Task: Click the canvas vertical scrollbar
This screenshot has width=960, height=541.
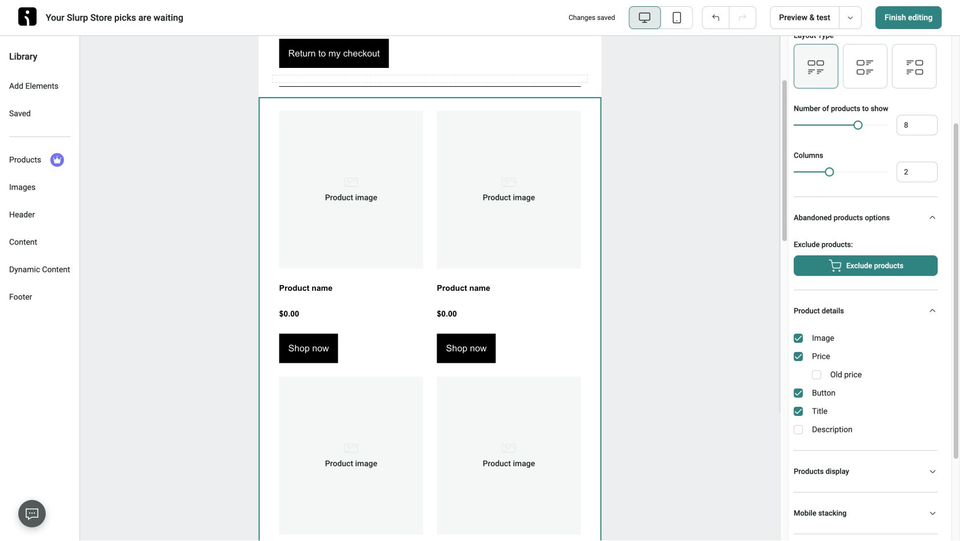Action: click(x=784, y=160)
